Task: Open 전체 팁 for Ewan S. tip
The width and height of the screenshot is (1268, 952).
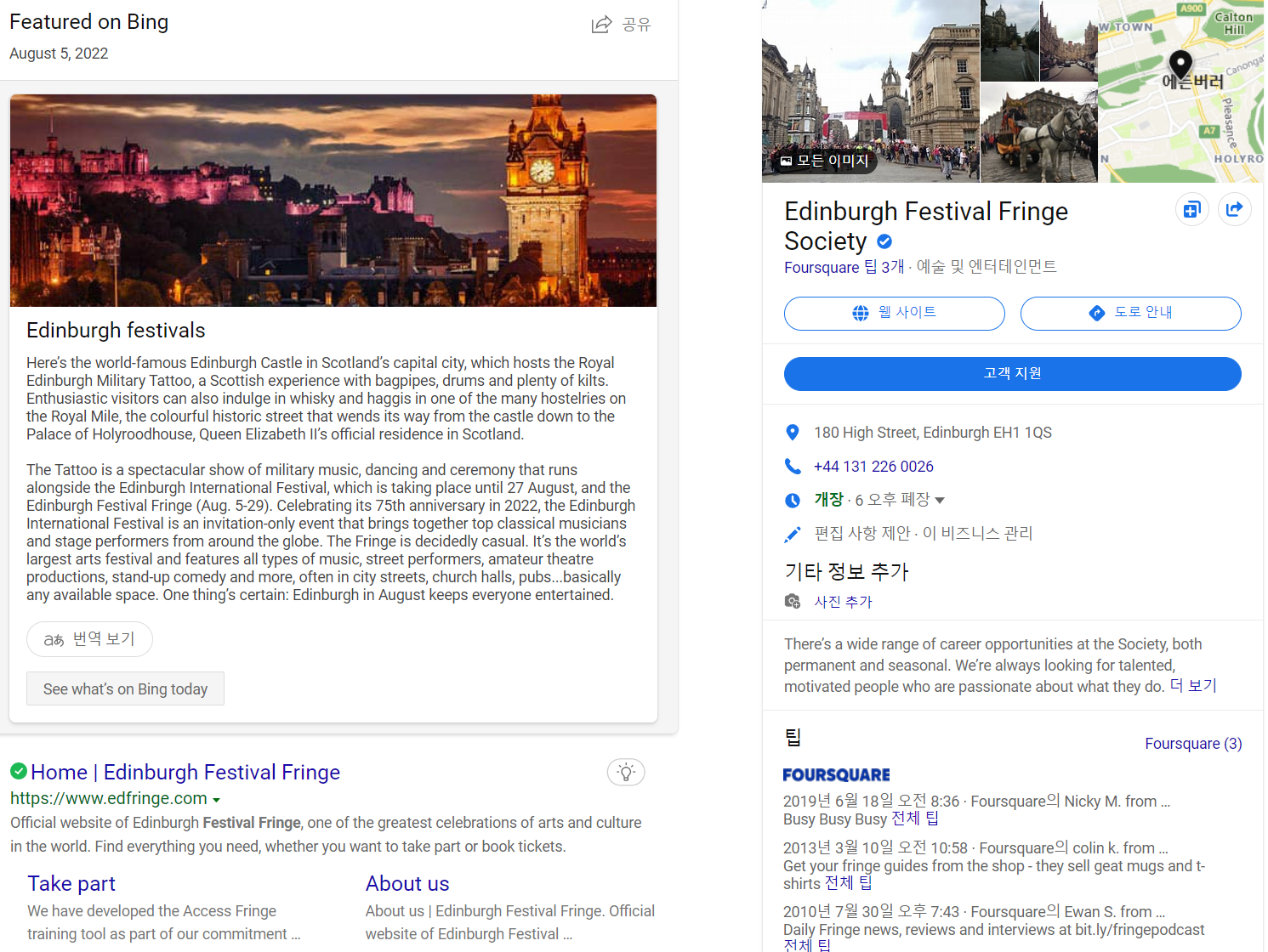Action: [x=806, y=944]
